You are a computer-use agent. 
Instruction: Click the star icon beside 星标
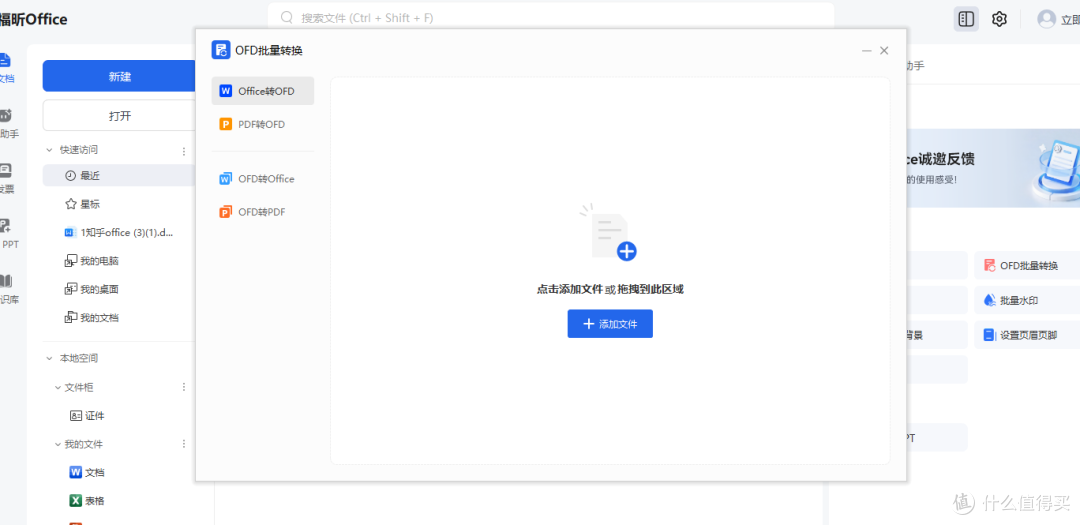coord(70,204)
